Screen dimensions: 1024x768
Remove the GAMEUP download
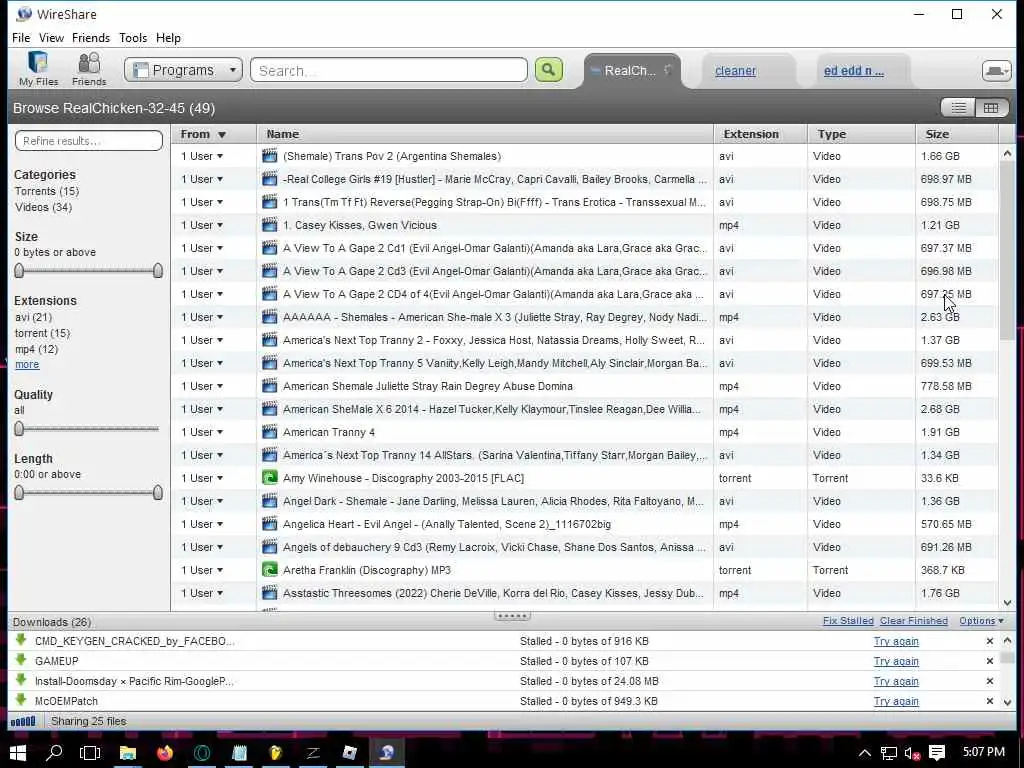click(989, 662)
